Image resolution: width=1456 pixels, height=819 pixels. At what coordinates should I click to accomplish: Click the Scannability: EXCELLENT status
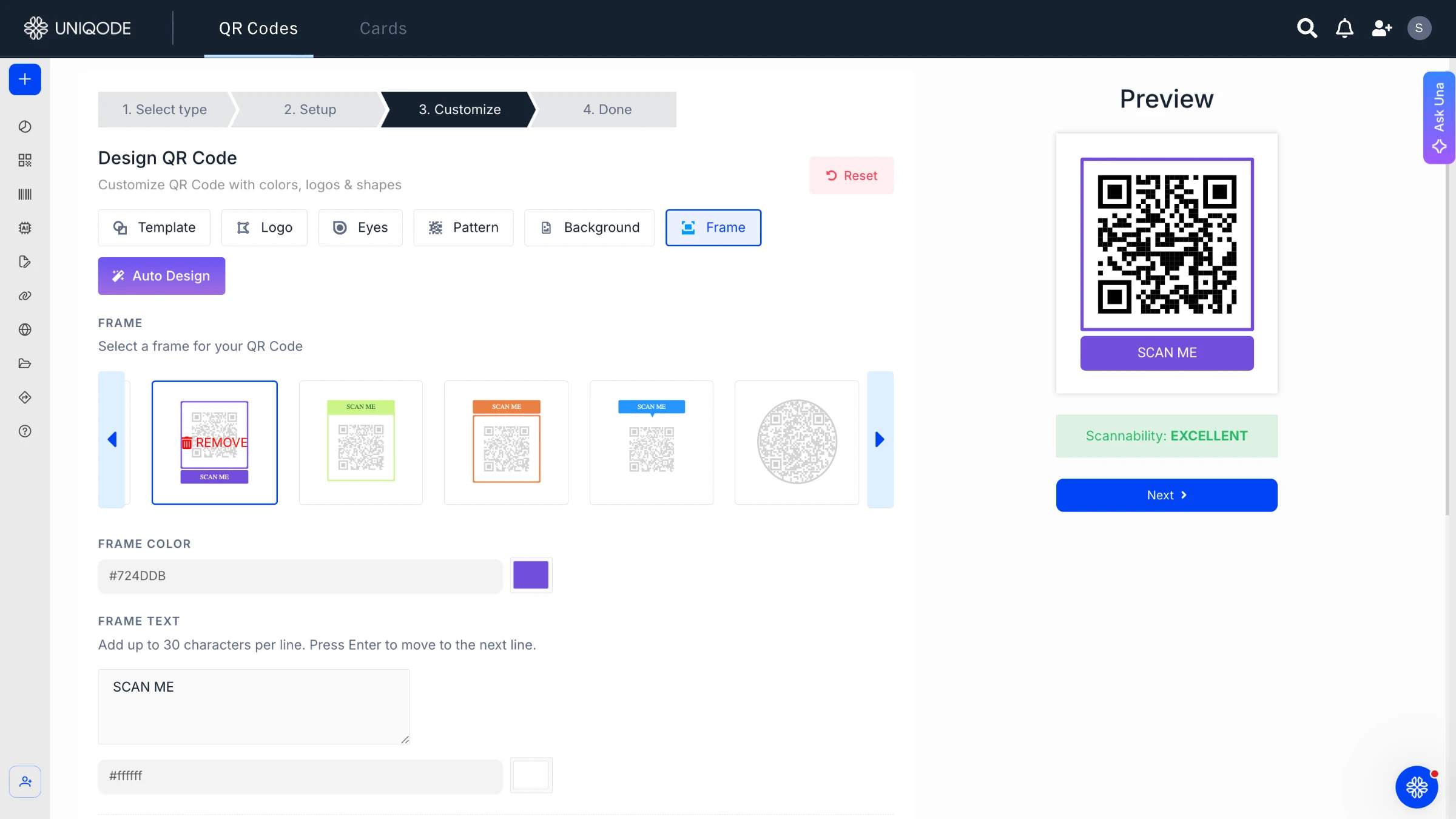(x=1167, y=436)
